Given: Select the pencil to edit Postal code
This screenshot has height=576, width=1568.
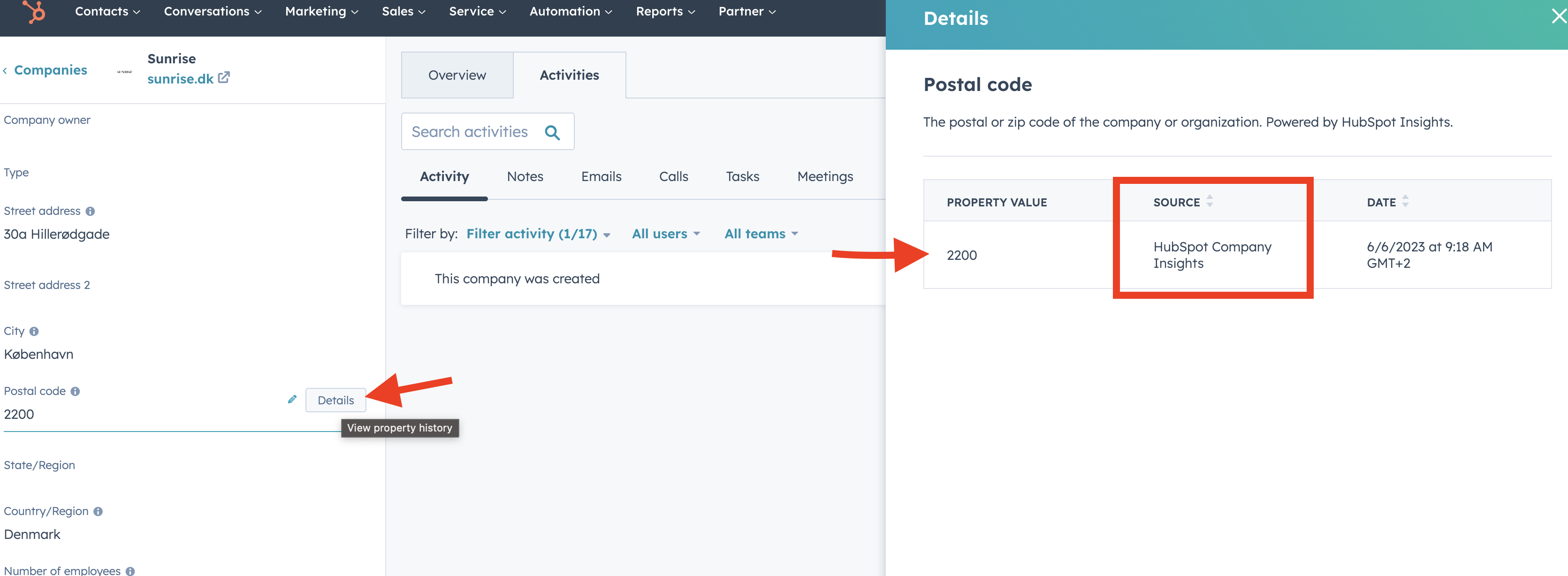Looking at the screenshot, I should 292,400.
